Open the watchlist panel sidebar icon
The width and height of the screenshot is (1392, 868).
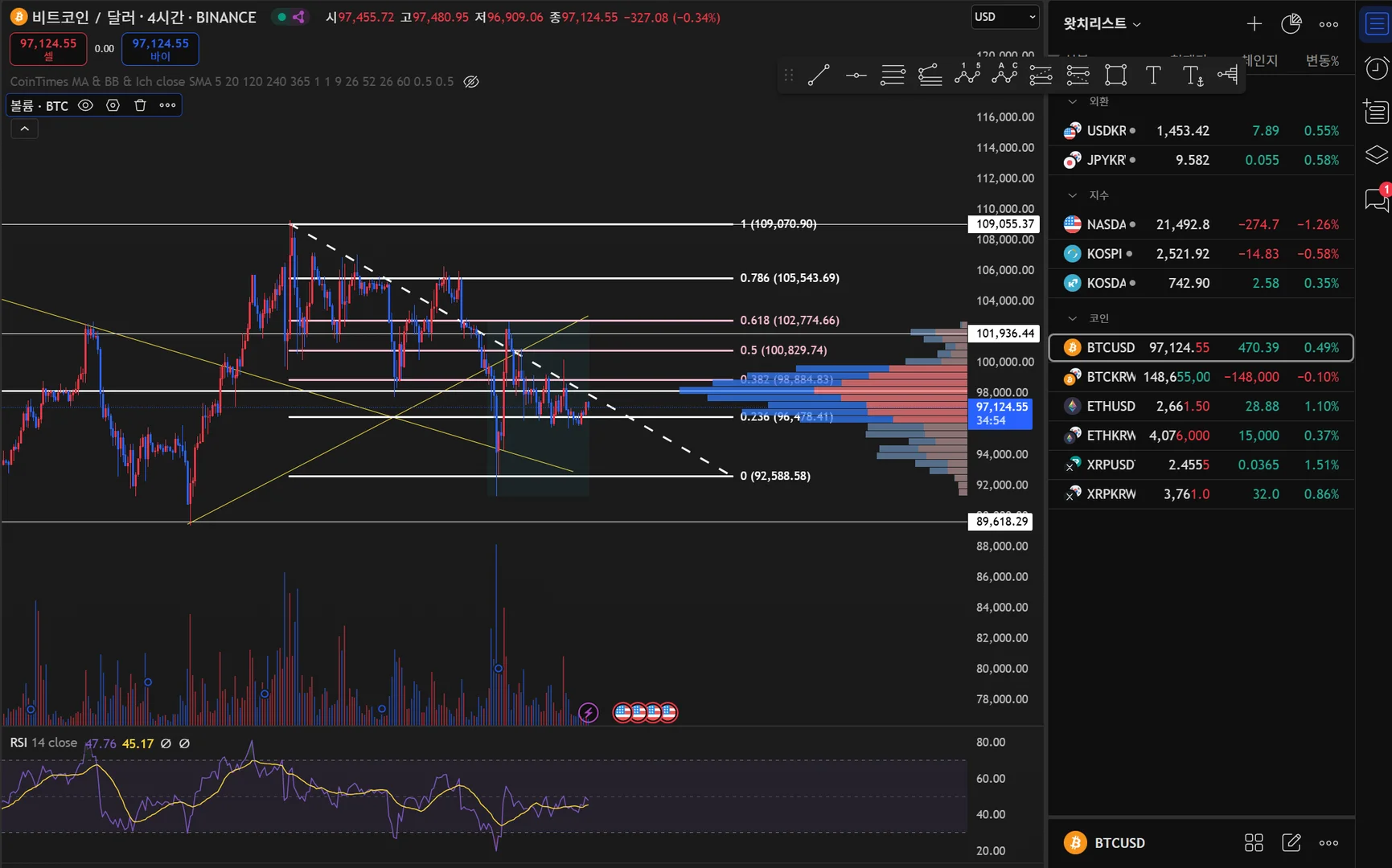1376,24
